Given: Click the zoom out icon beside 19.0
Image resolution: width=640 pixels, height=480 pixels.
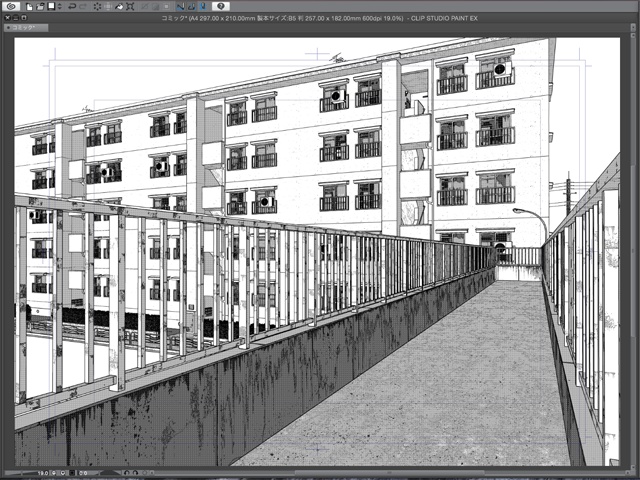Looking at the screenshot, I should 54,473.
